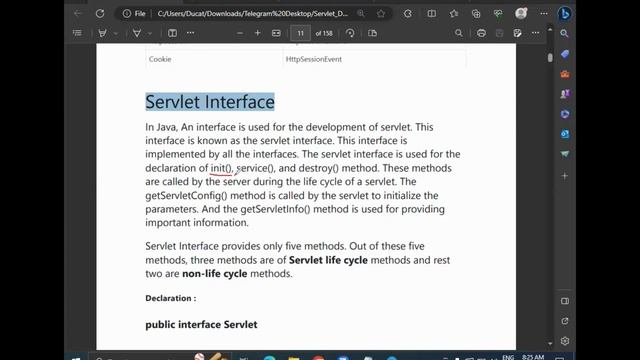This screenshot has width=640, height=360.
Task: Open the PDF toolbar more options
Action: [535, 33]
